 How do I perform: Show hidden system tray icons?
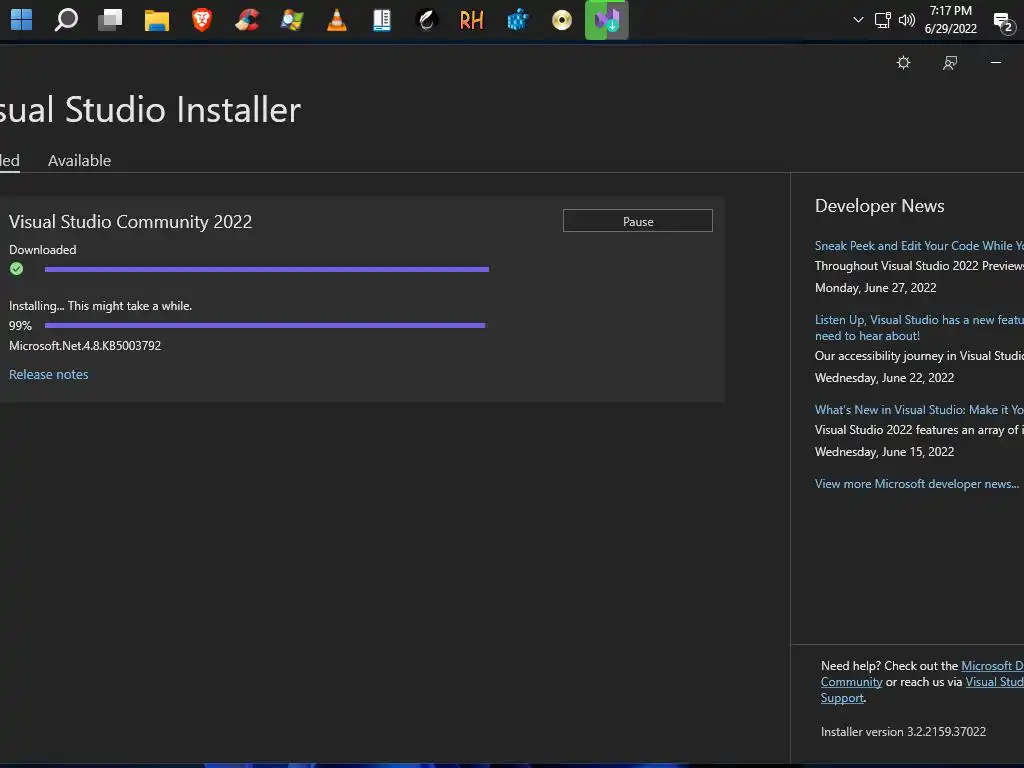click(858, 20)
